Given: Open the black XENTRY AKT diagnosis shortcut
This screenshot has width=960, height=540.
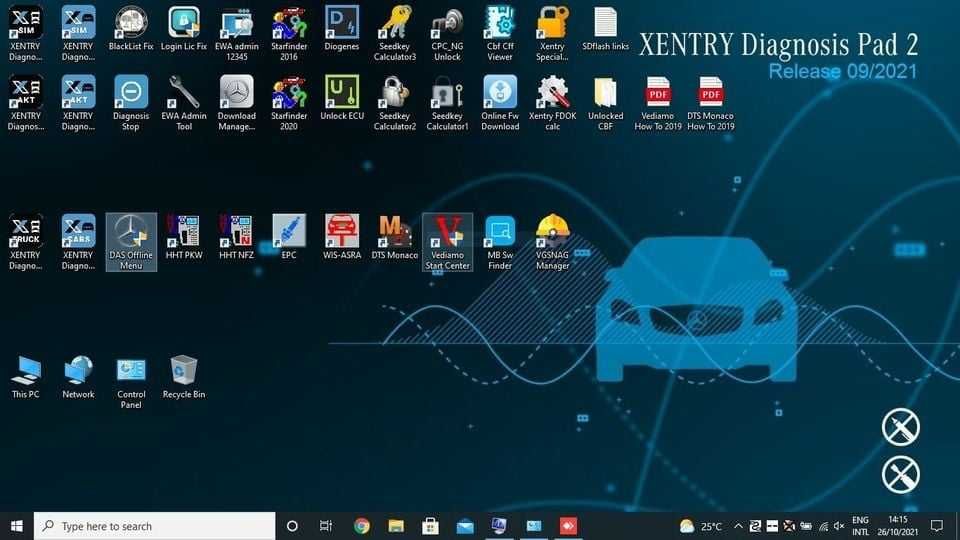Looking at the screenshot, I should (26, 103).
